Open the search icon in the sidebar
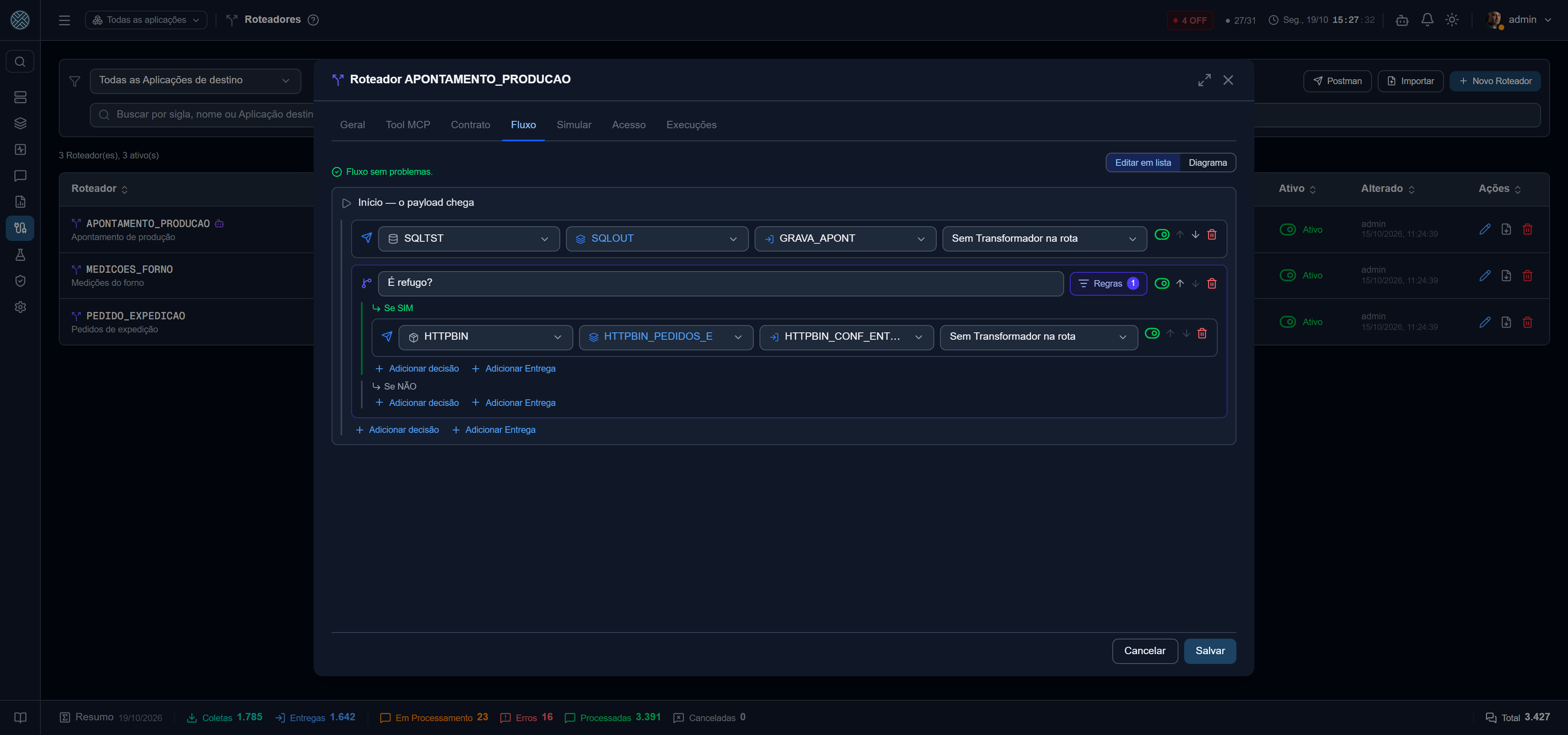Viewport: 1568px width, 735px height. coord(20,61)
